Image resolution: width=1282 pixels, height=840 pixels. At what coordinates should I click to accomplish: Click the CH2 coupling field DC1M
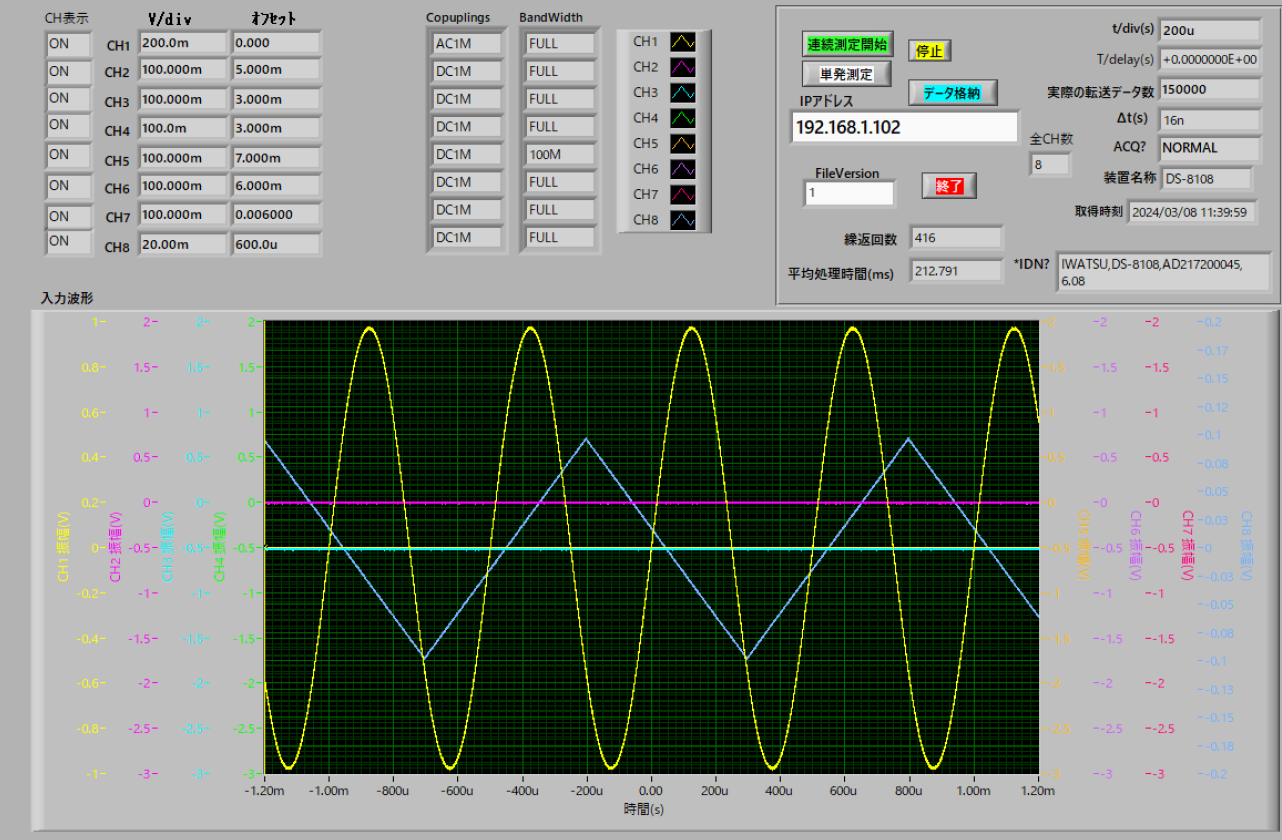point(467,71)
